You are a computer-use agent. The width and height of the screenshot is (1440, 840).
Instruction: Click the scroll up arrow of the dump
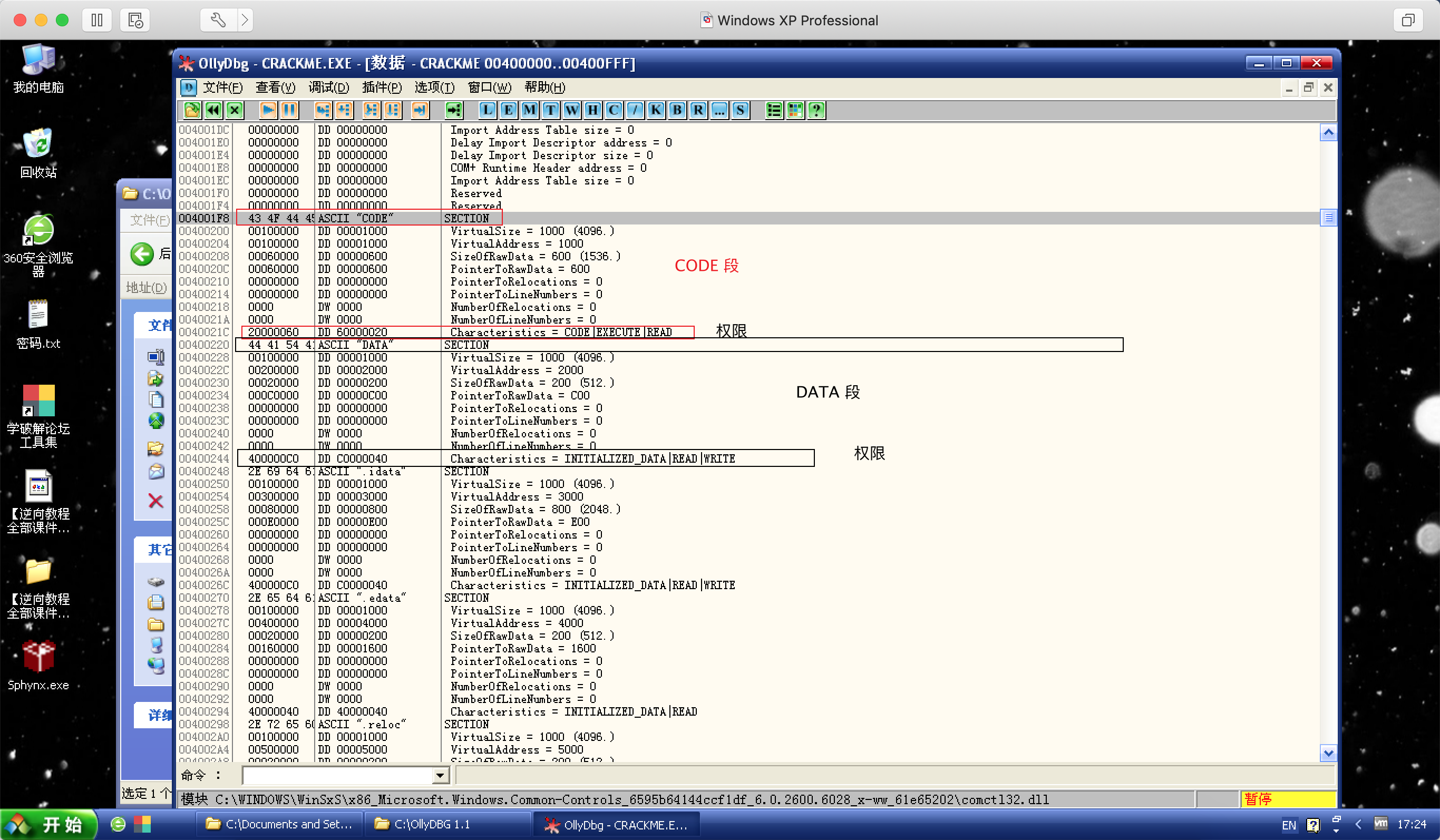1328,133
